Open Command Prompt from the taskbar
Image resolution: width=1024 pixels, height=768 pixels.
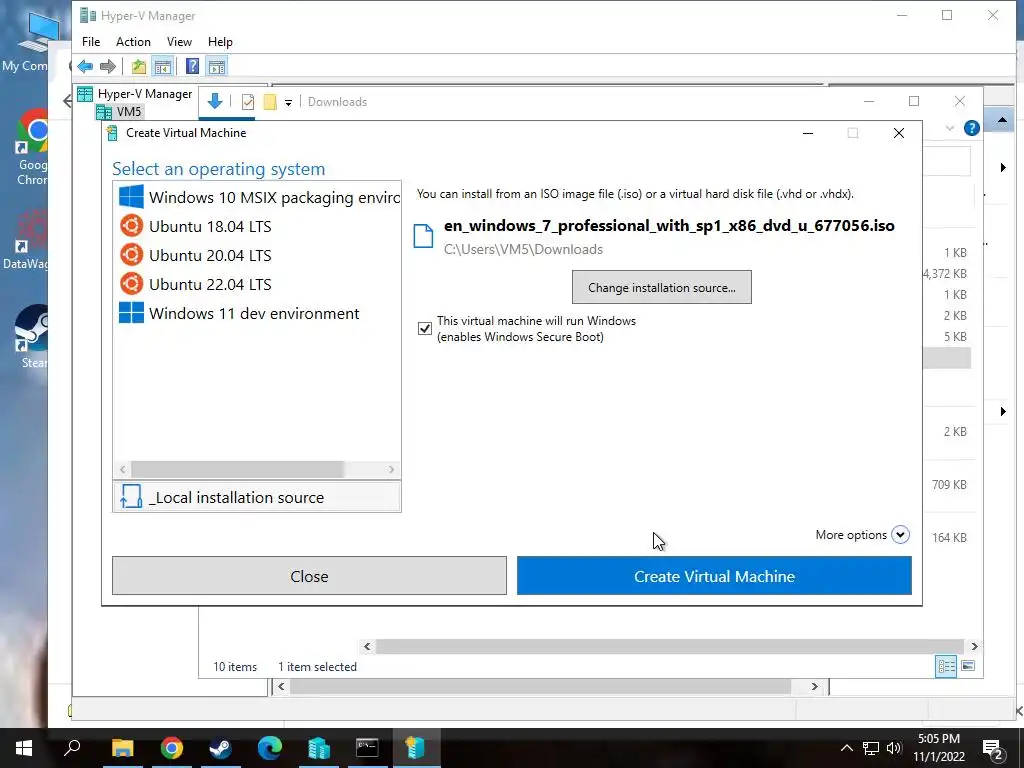click(x=367, y=748)
